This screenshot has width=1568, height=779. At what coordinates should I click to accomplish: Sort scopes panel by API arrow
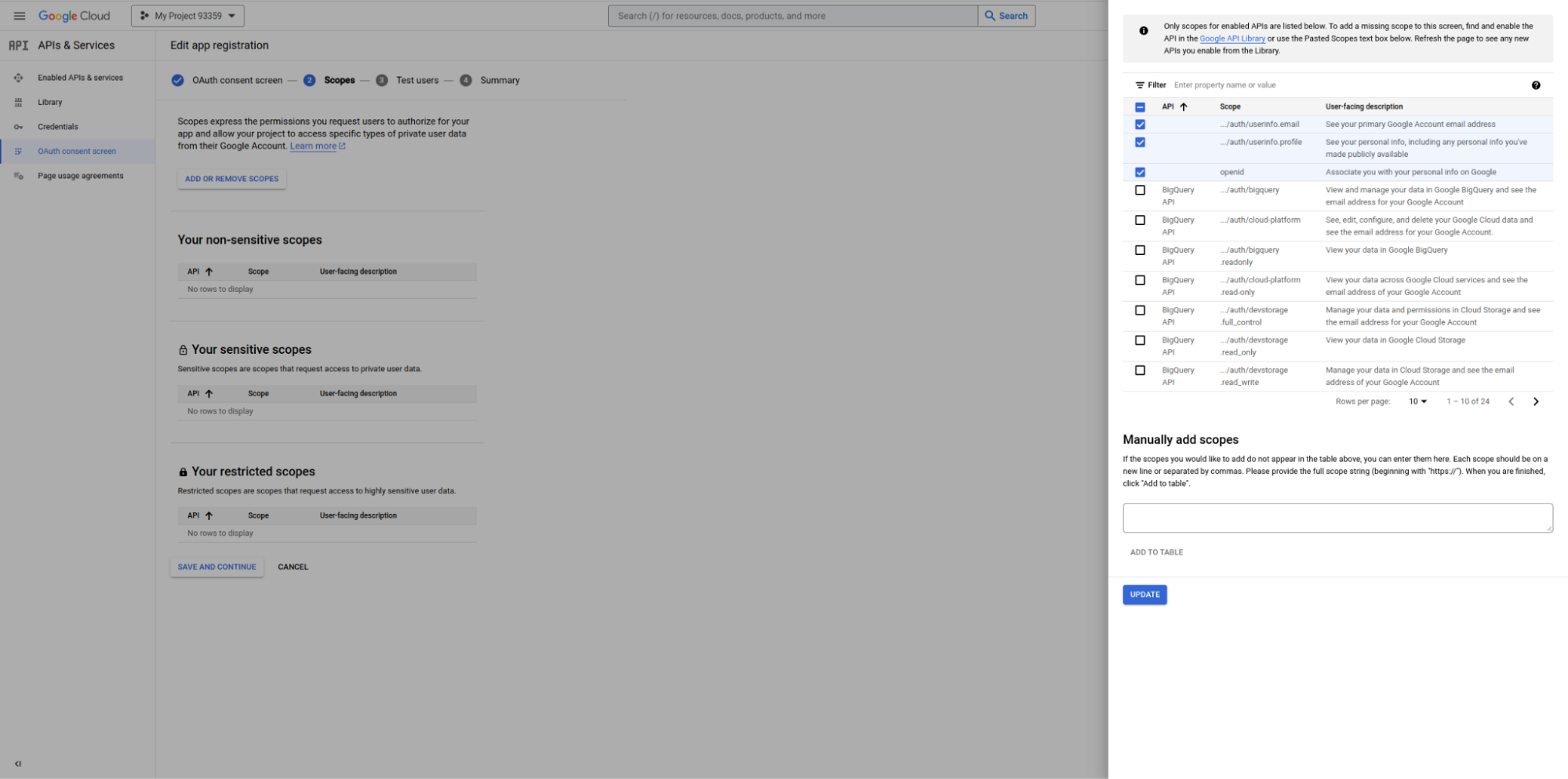point(1184,107)
